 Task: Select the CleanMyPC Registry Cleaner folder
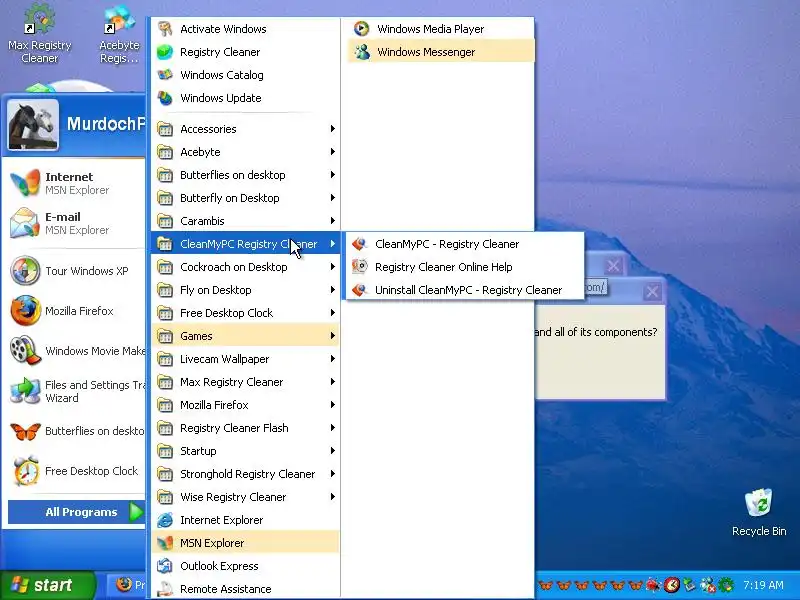245,244
